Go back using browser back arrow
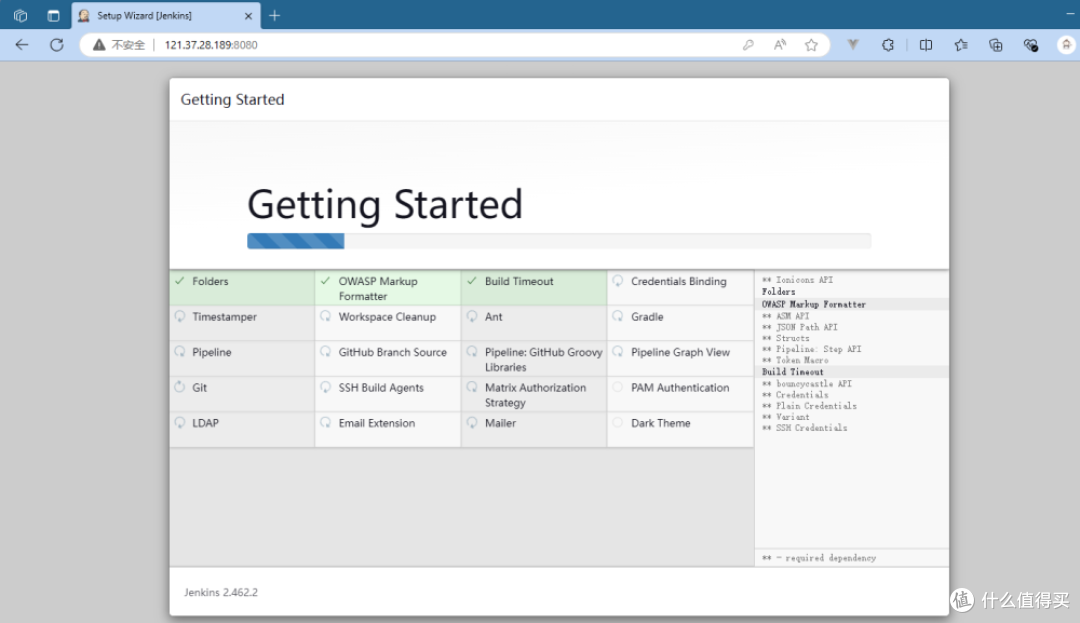The width and height of the screenshot is (1080, 623). coord(22,45)
